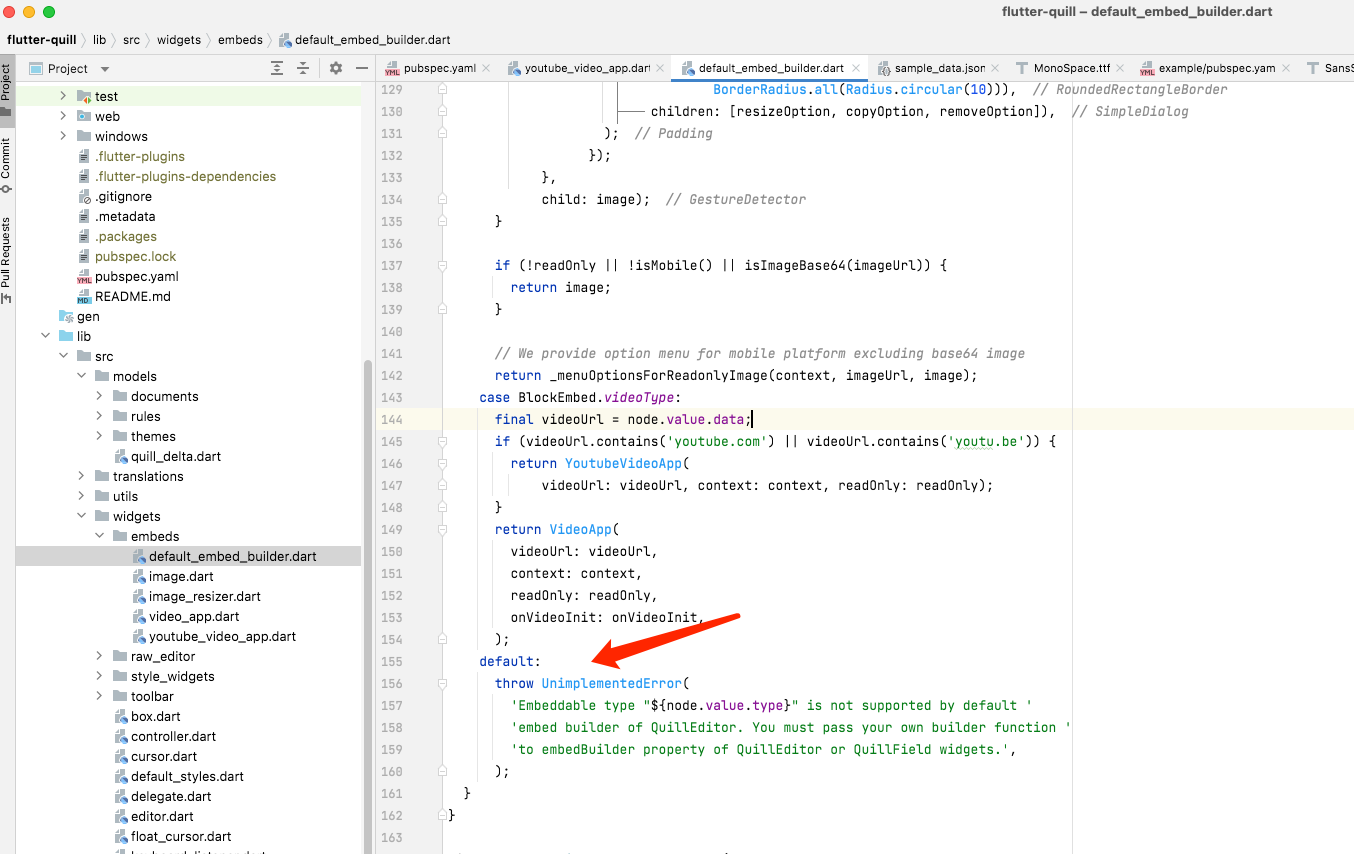Place cursor on UnimplementedError in line 156
Screen dimensions: 1354x854
[612, 683]
